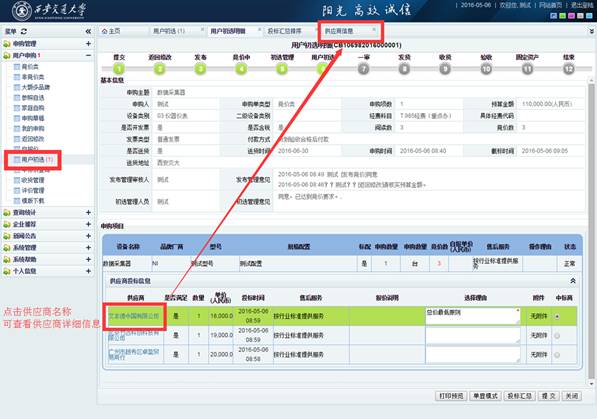Screen dimensions: 597x419
Task: Expand the 系统帮助 group plus sign
Action: click(x=88, y=259)
